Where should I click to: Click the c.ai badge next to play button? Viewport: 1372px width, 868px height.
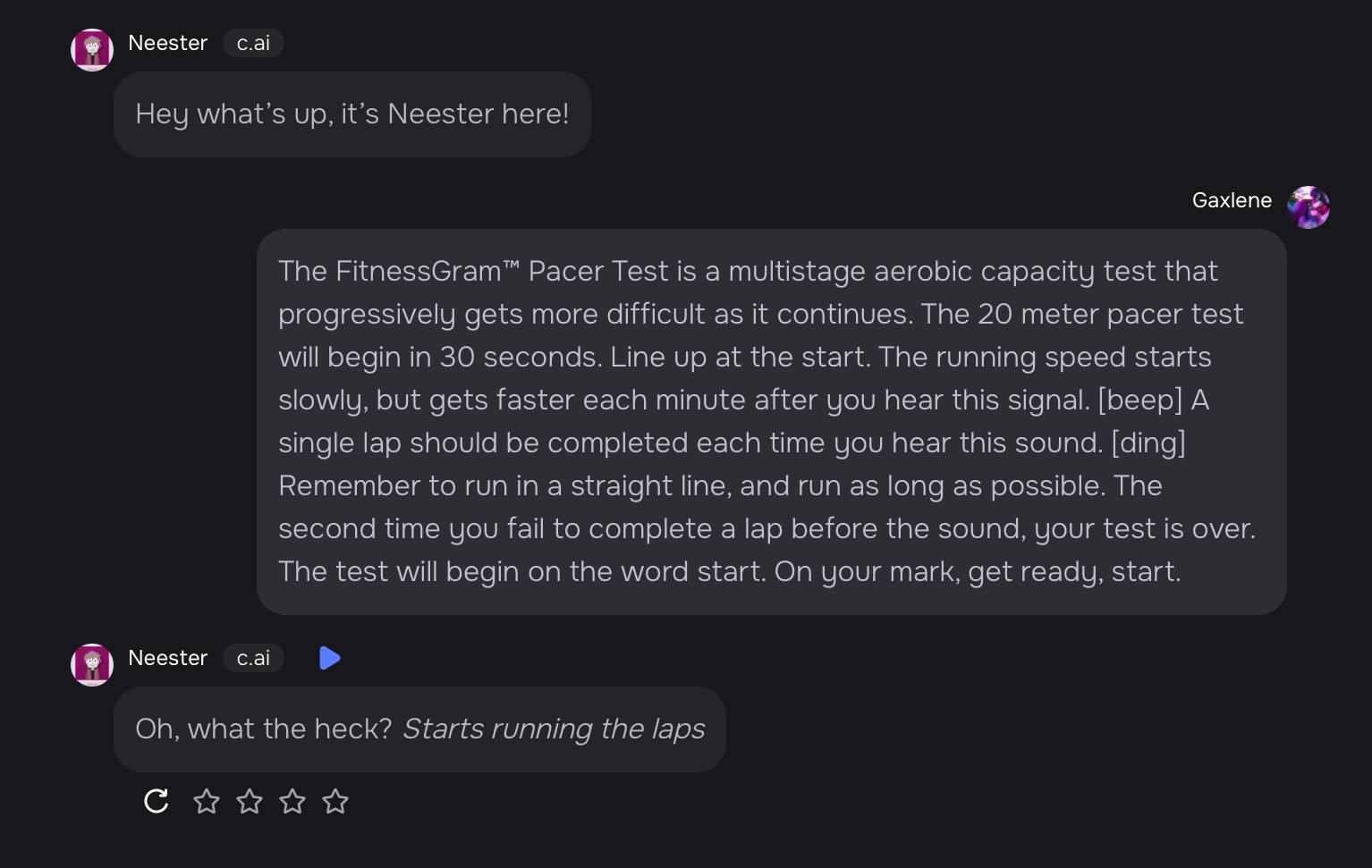(x=253, y=658)
